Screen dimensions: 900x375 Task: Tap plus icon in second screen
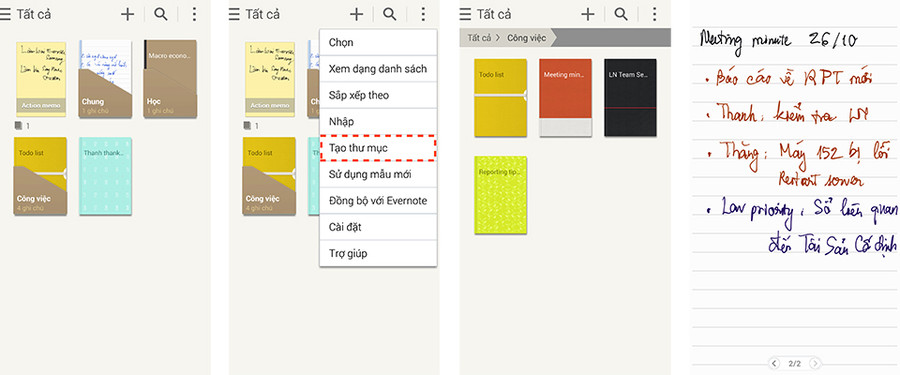coord(356,14)
